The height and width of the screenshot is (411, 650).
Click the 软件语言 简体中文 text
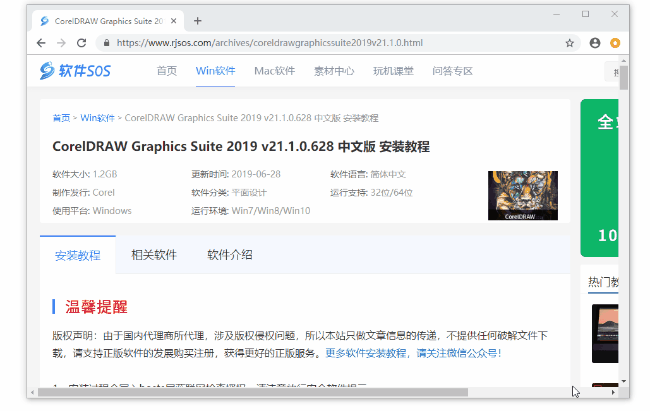[368, 174]
